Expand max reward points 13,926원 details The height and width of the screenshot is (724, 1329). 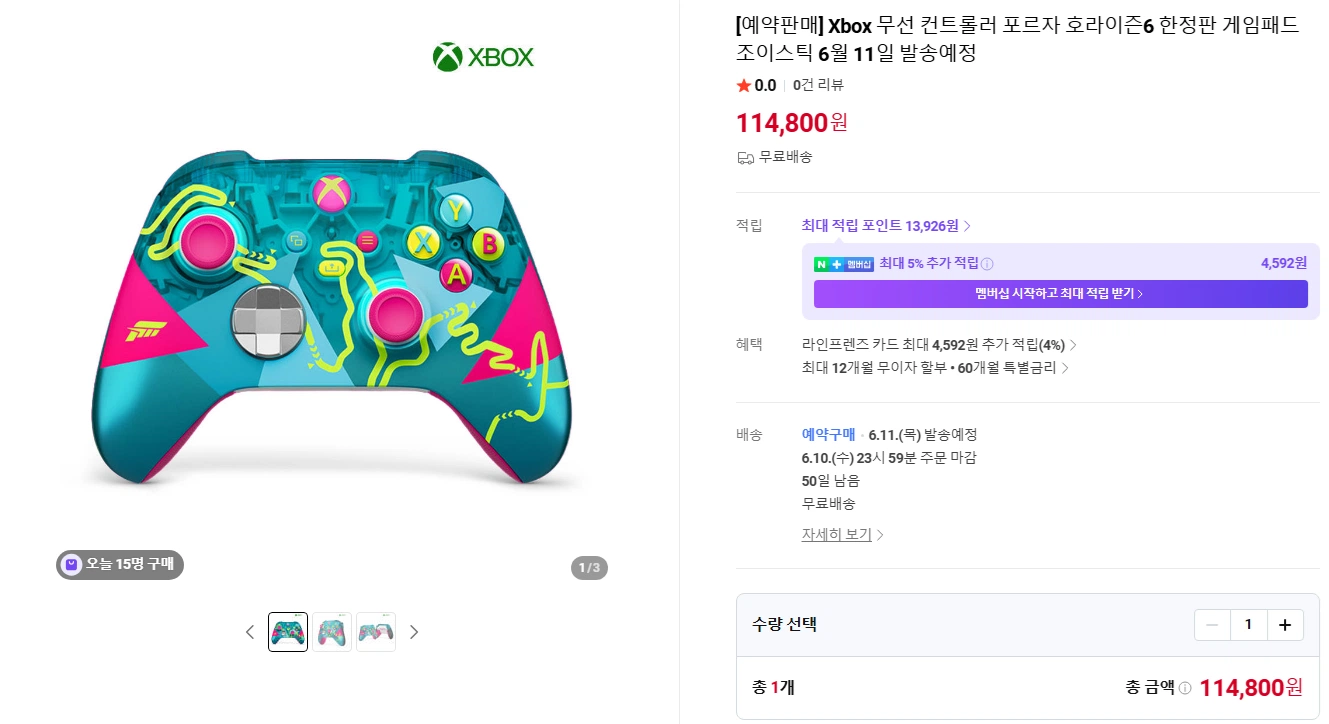click(x=886, y=226)
